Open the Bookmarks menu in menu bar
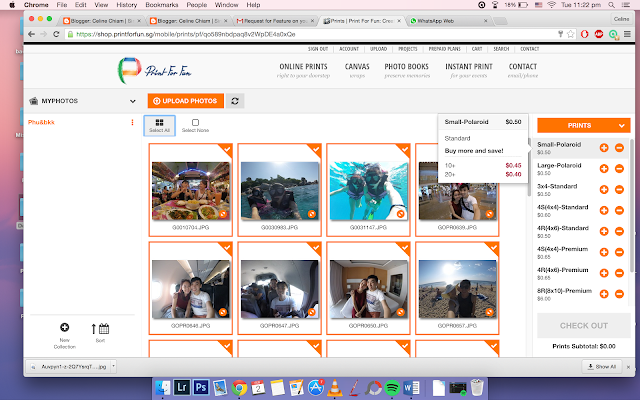640x400 pixels. tap(162, 5)
